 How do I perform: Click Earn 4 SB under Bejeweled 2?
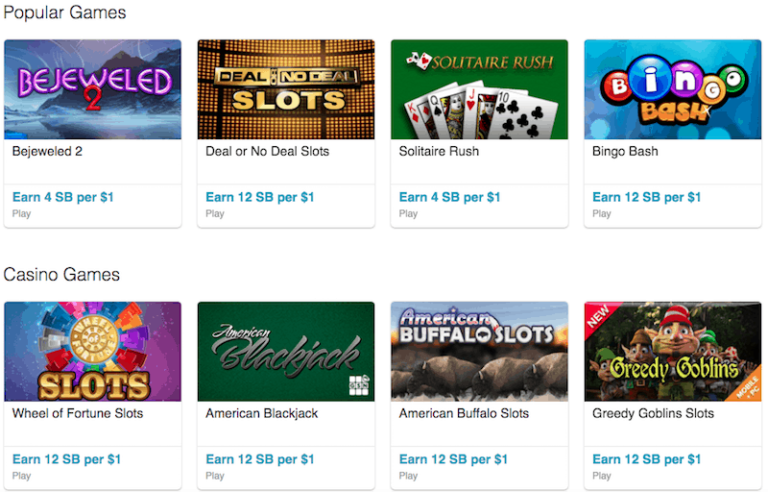click(x=63, y=197)
